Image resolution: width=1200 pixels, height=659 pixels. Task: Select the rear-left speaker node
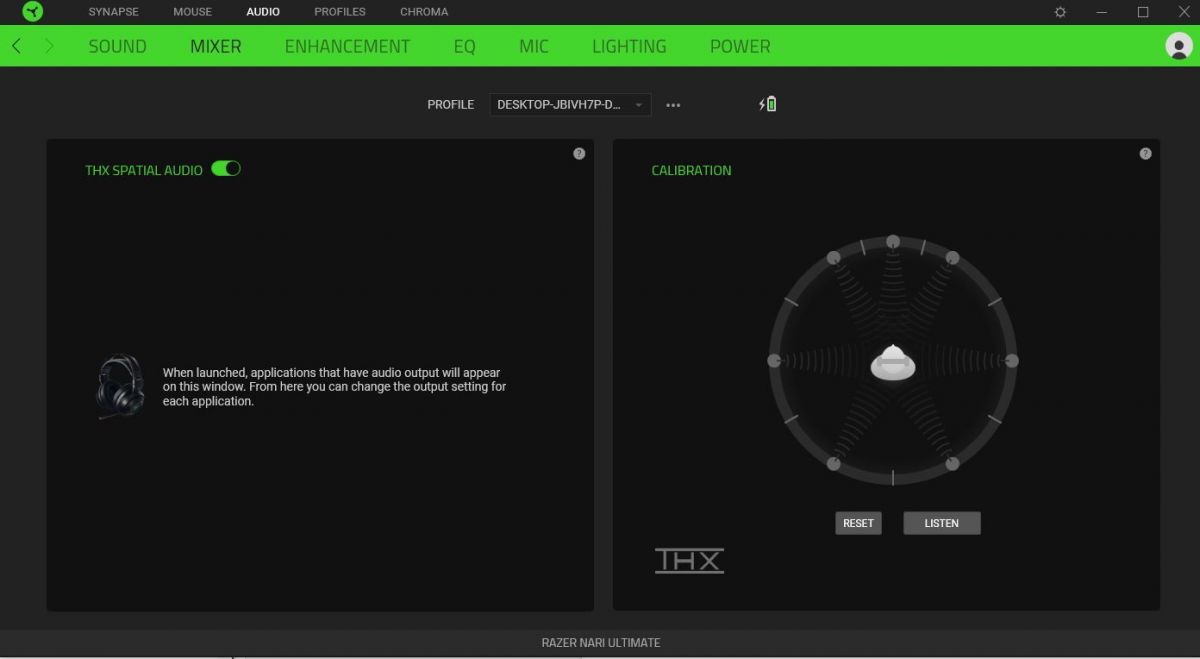click(834, 463)
